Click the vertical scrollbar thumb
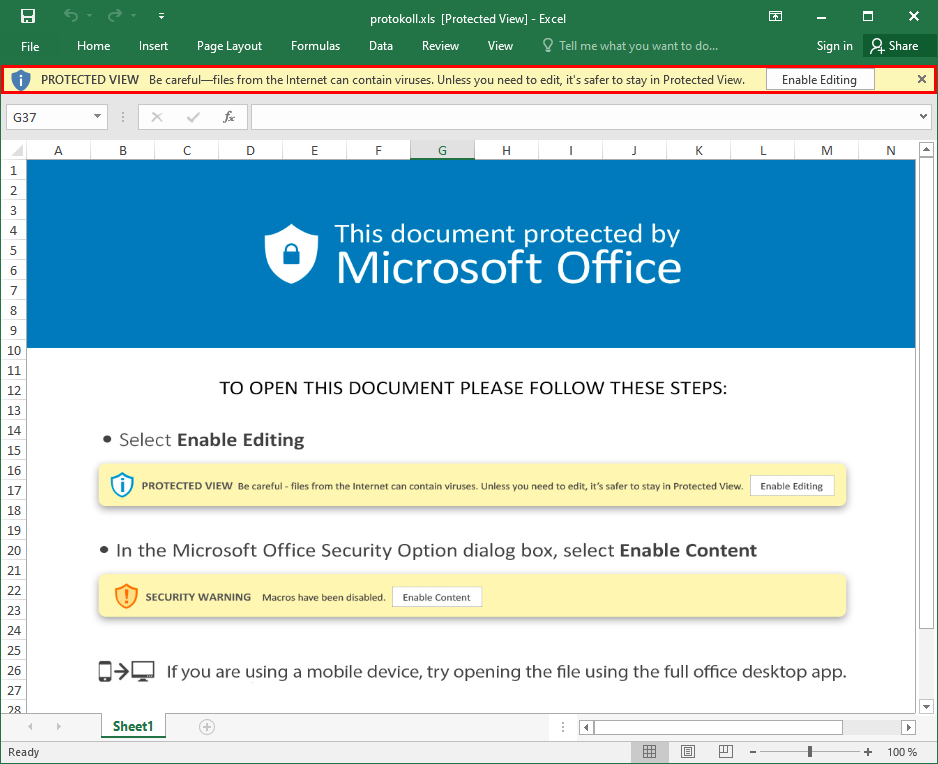 (x=926, y=392)
